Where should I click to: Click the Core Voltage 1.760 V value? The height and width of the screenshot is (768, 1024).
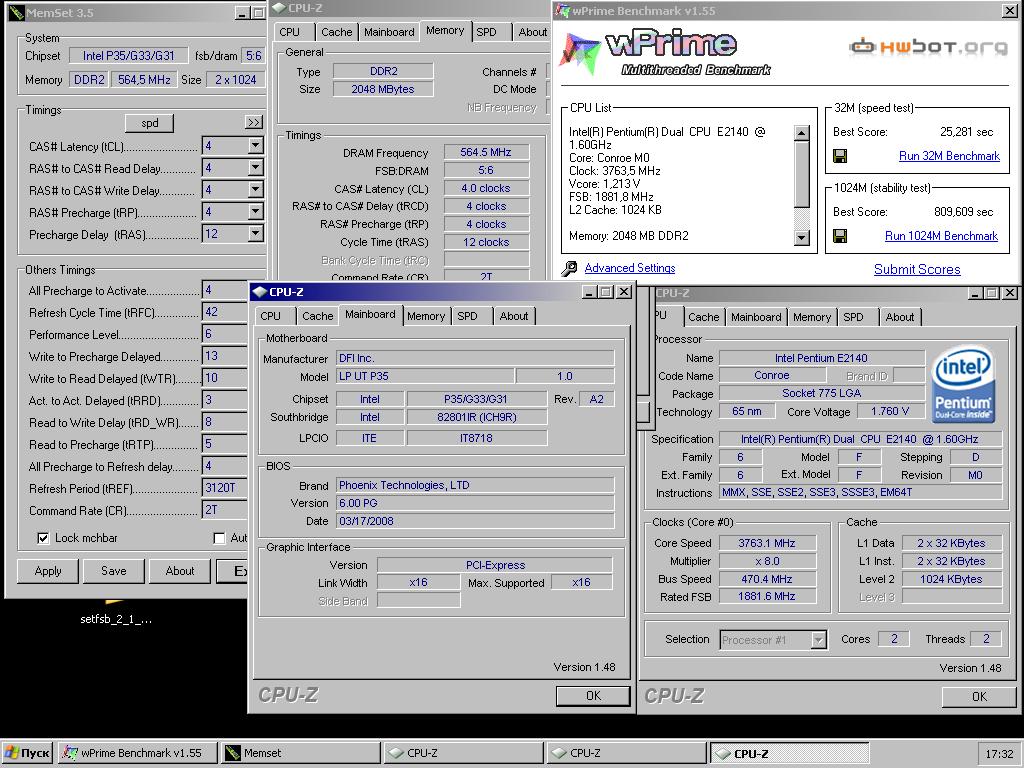pyautogui.click(x=889, y=411)
